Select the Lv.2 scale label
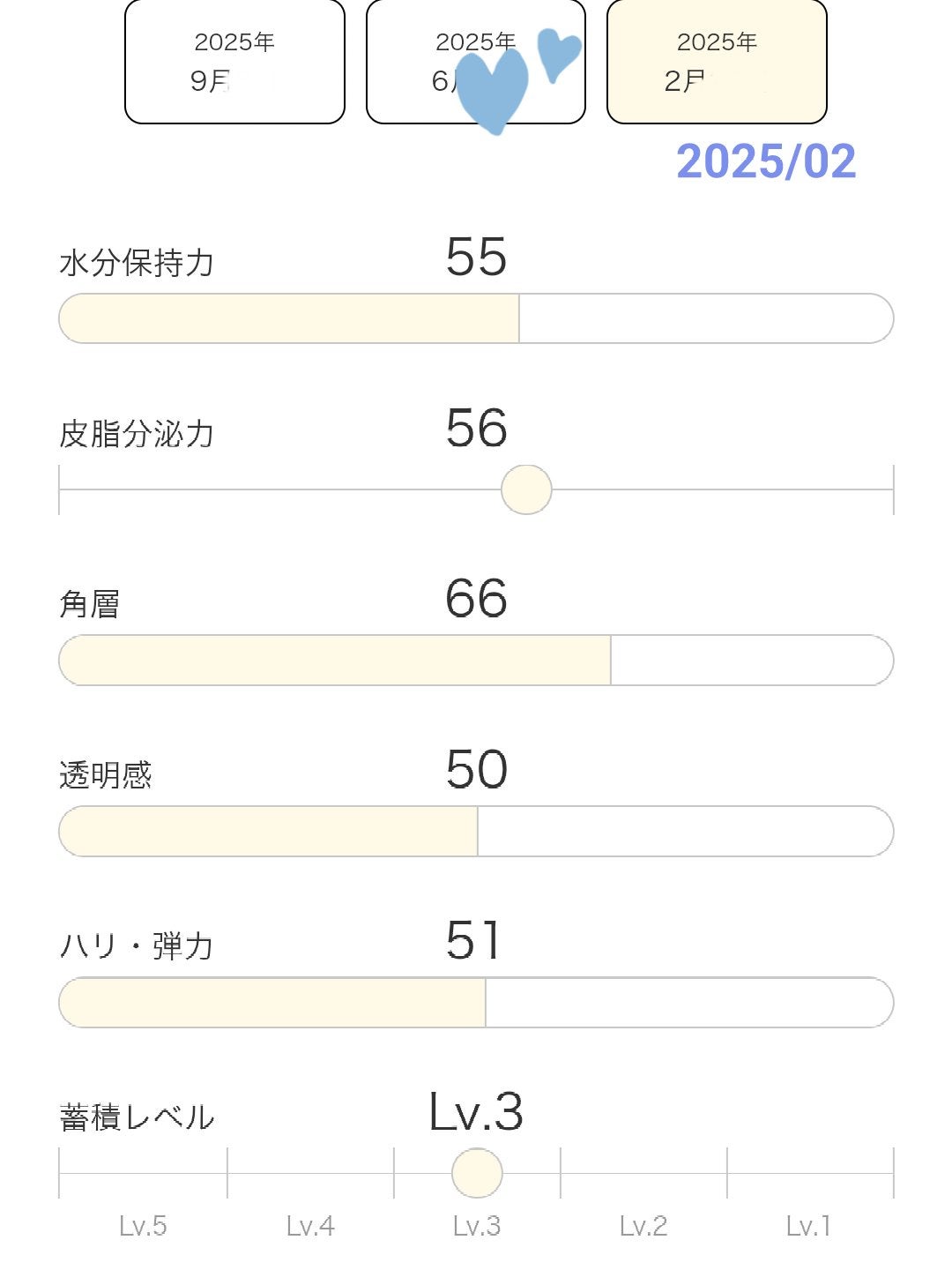The height and width of the screenshot is (1270, 952). point(643,1226)
